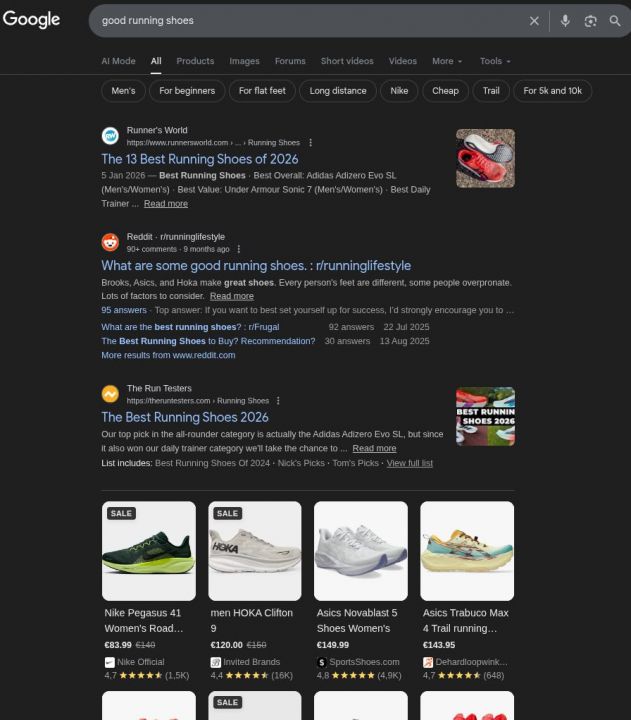
Task: Switch to Products tab
Action: click(x=195, y=61)
